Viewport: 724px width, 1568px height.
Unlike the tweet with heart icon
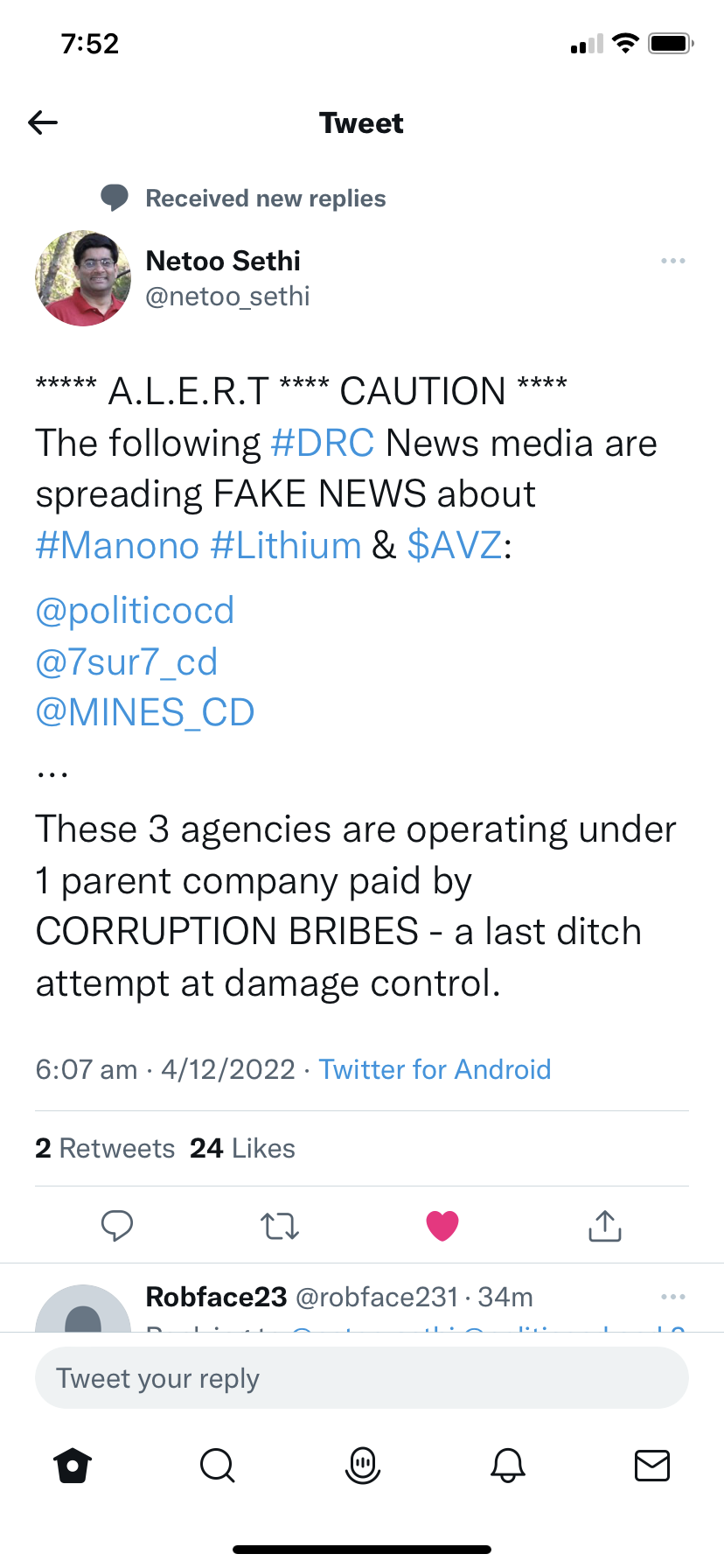(442, 1226)
